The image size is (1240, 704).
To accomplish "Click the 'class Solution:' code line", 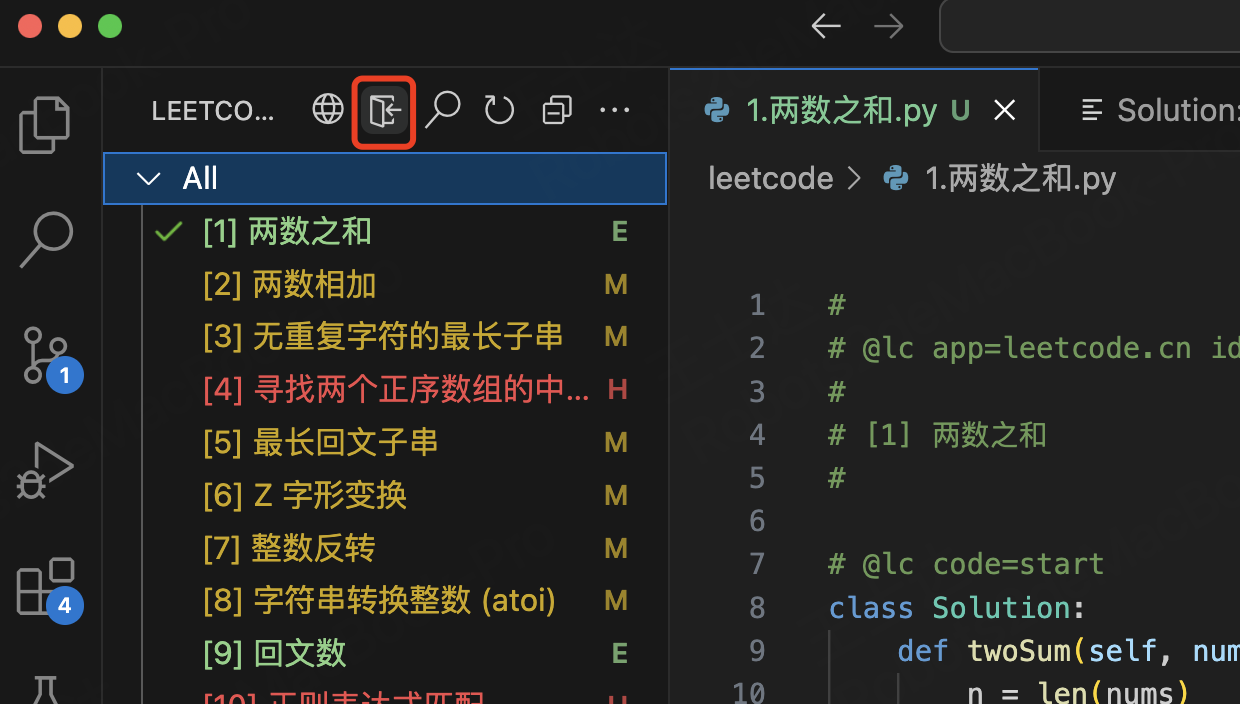I will point(957,608).
